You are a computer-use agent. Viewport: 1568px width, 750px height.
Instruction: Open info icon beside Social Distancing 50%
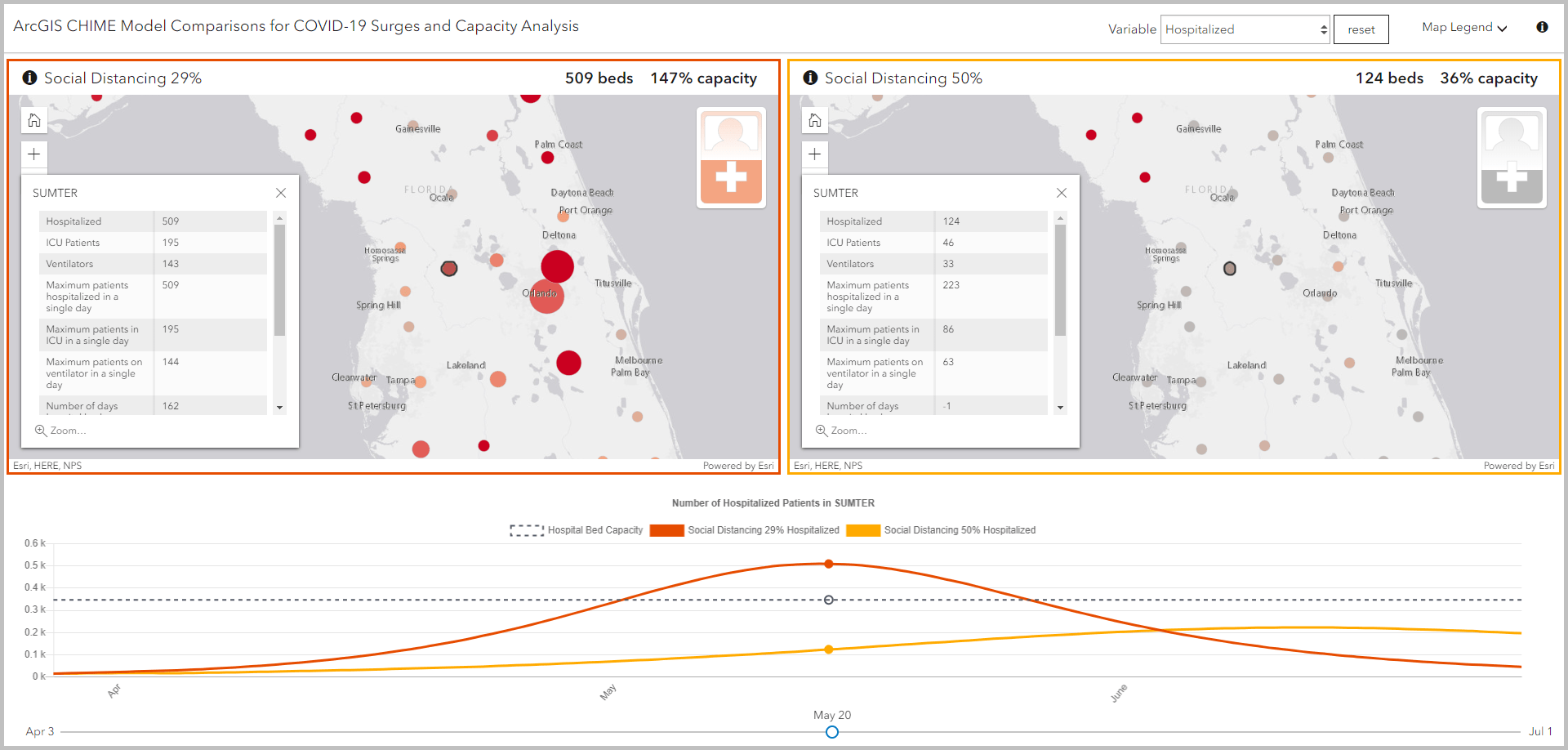[x=810, y=78]
